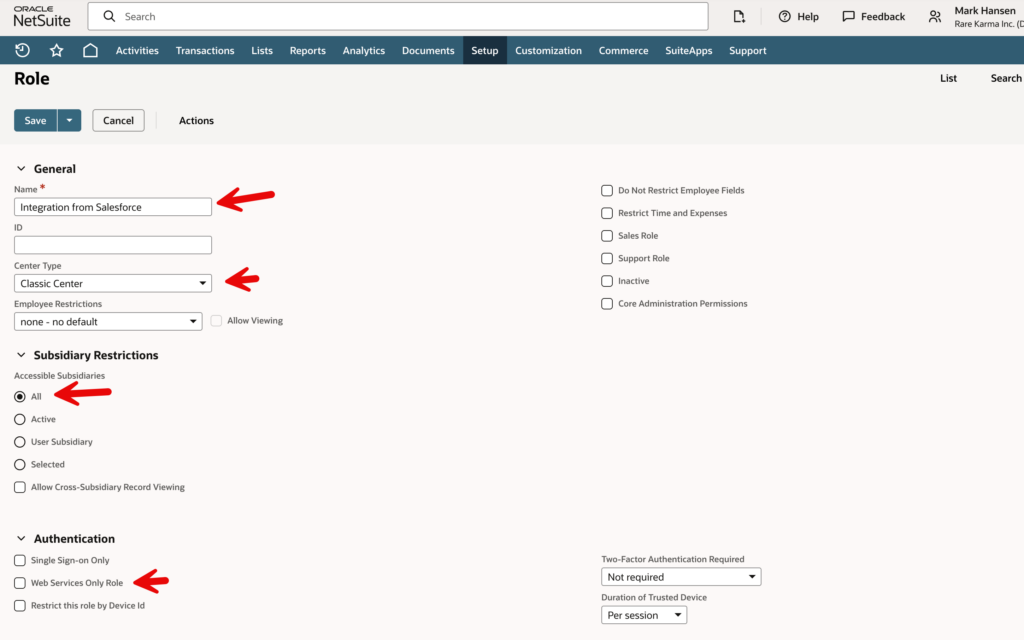Open user role profile icon
The width and height of the screenshot is (1024, 640).
coord(935,16)
